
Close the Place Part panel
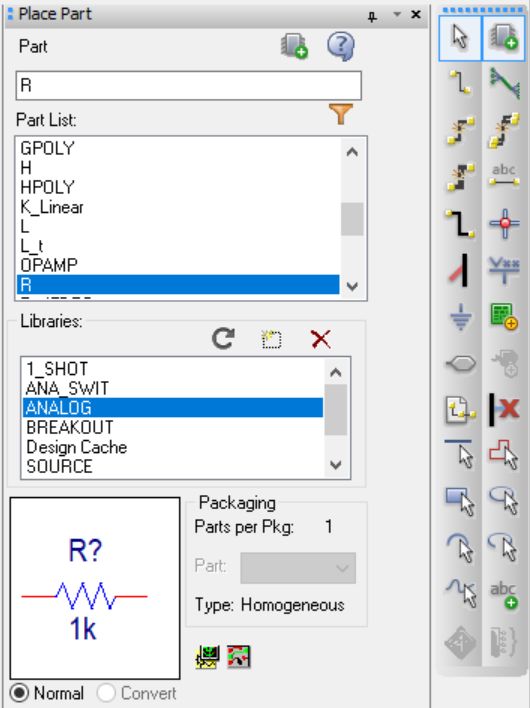[416, 14]
